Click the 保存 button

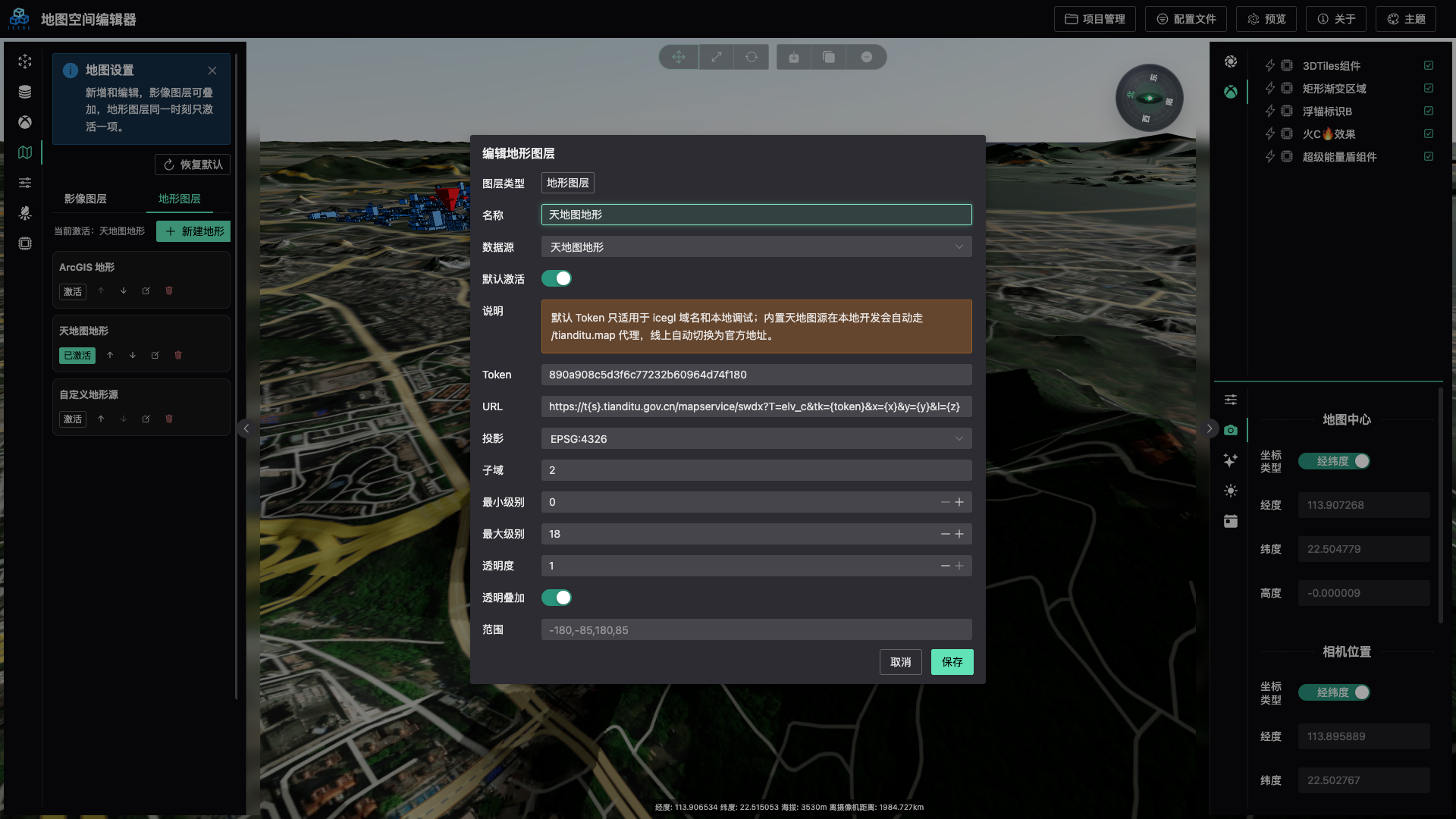pos(952,662)
